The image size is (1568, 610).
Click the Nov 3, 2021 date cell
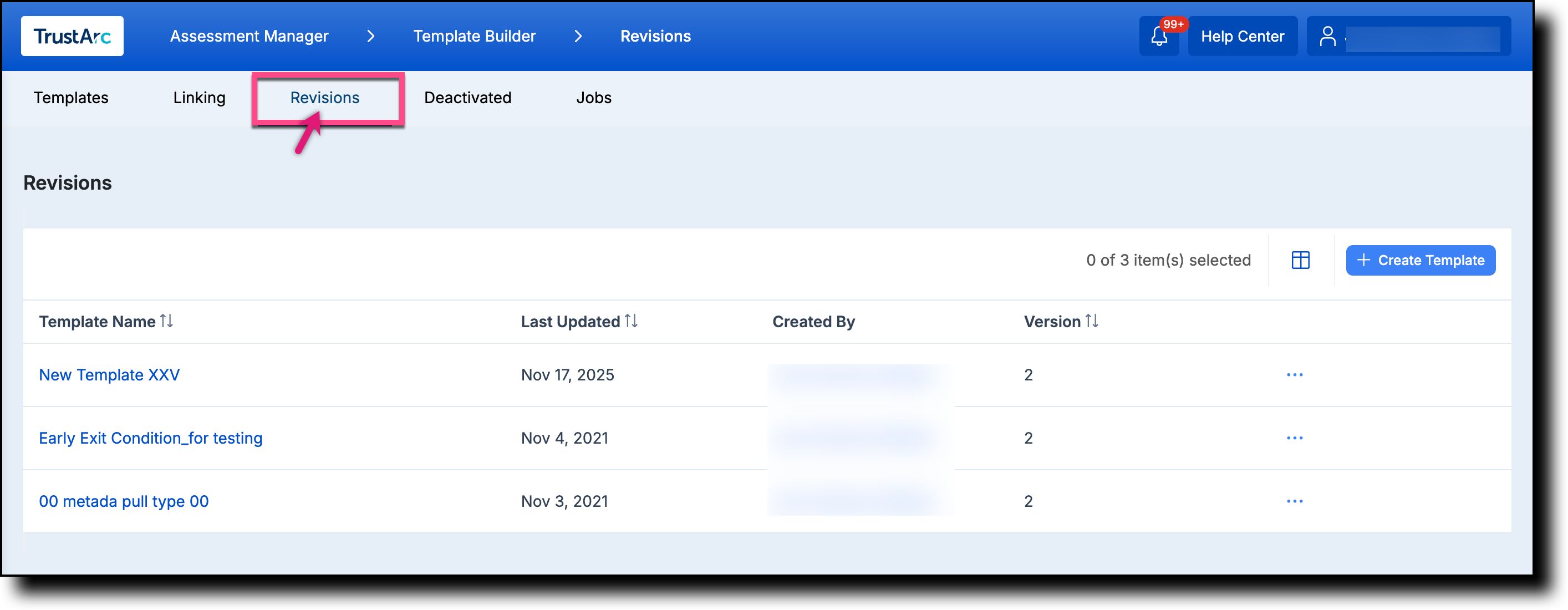(x=564, y=502)
